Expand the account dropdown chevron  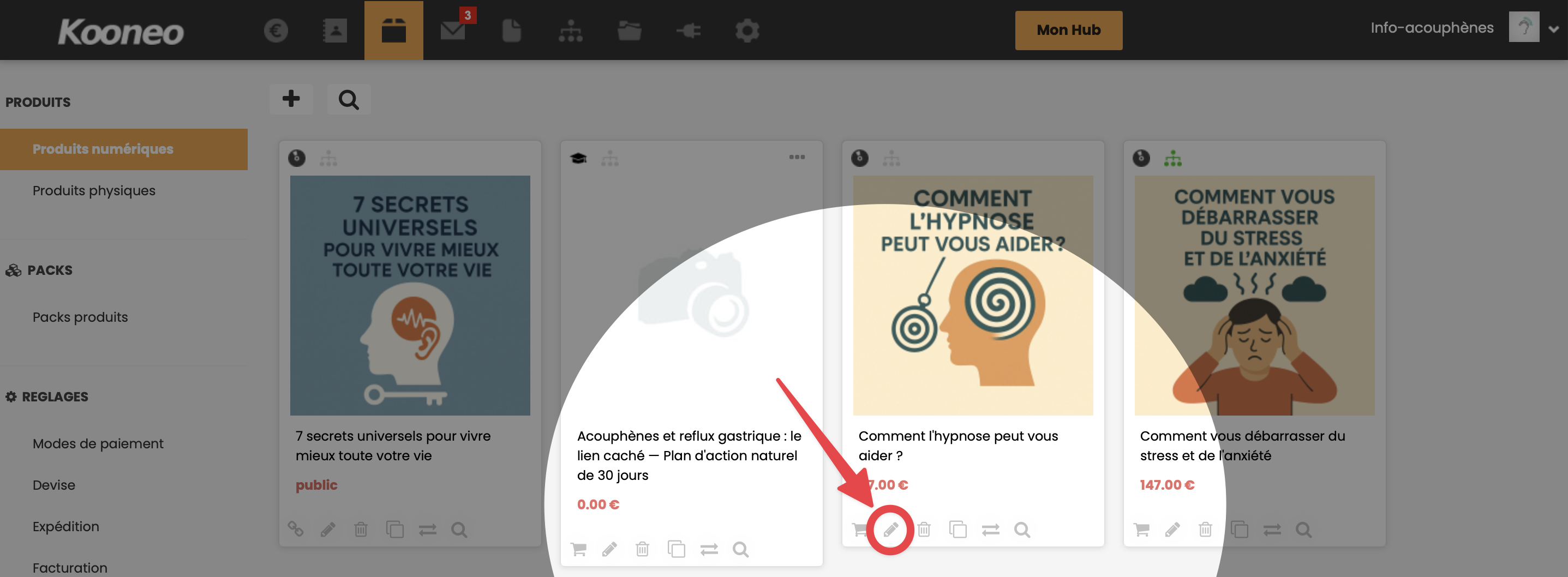(1553, 28)
